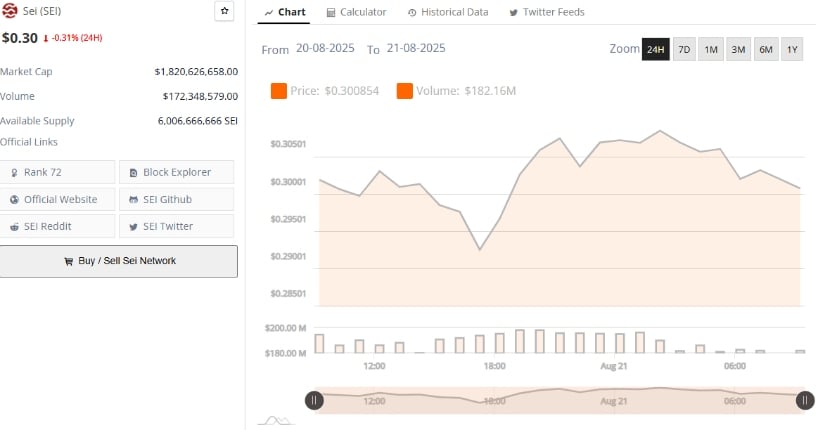This screenshot has width=825, height=430.
Task: Select the 1Y zoom range
Action: point(792,49)
